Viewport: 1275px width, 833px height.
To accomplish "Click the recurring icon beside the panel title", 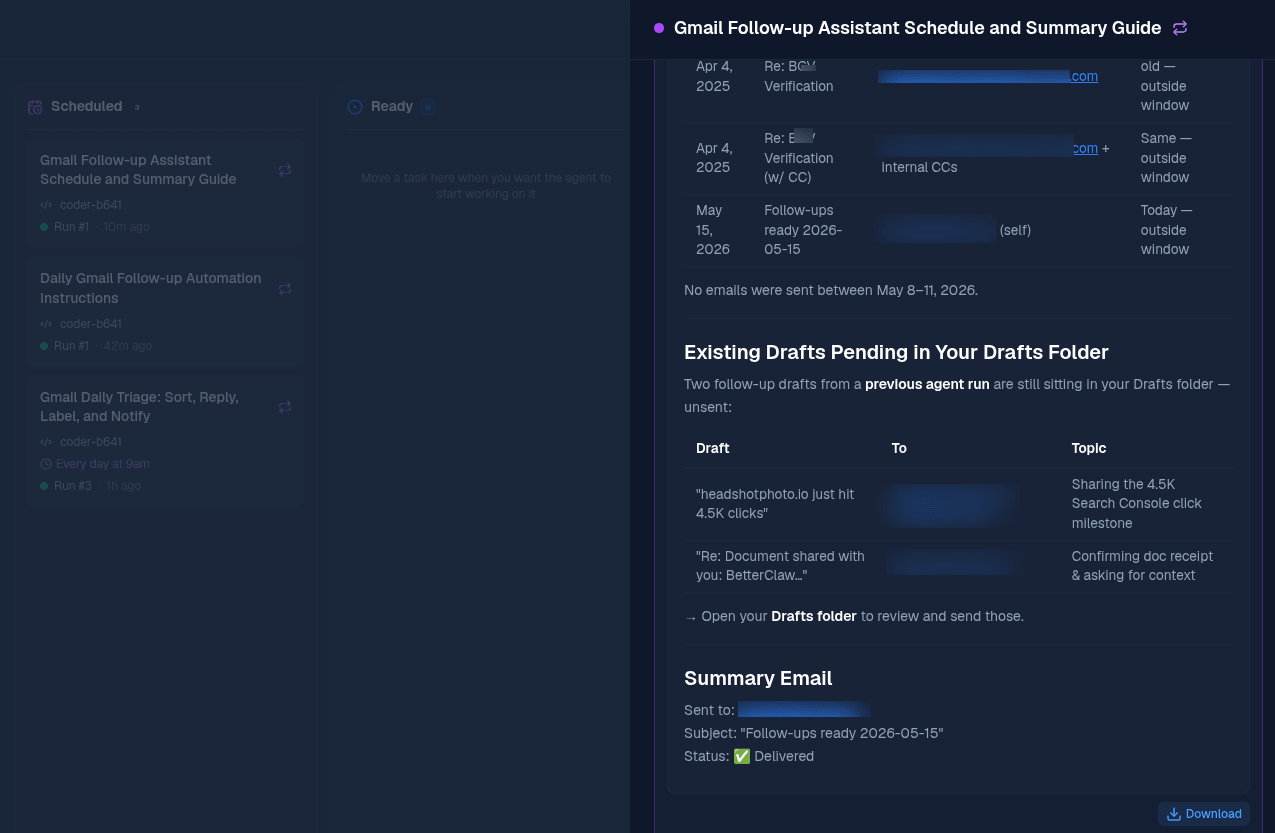I will click(1180, 28).
